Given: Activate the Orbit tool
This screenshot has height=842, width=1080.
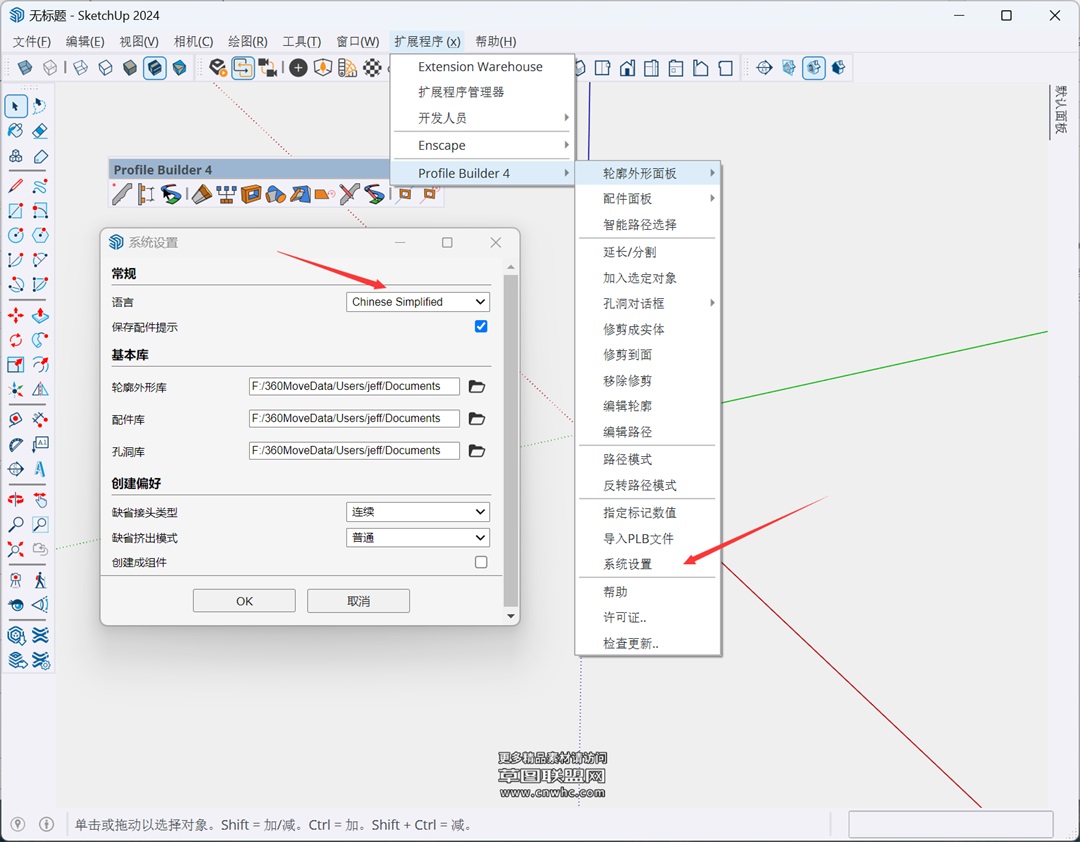Looking at the screenshot, I should 16,500.
